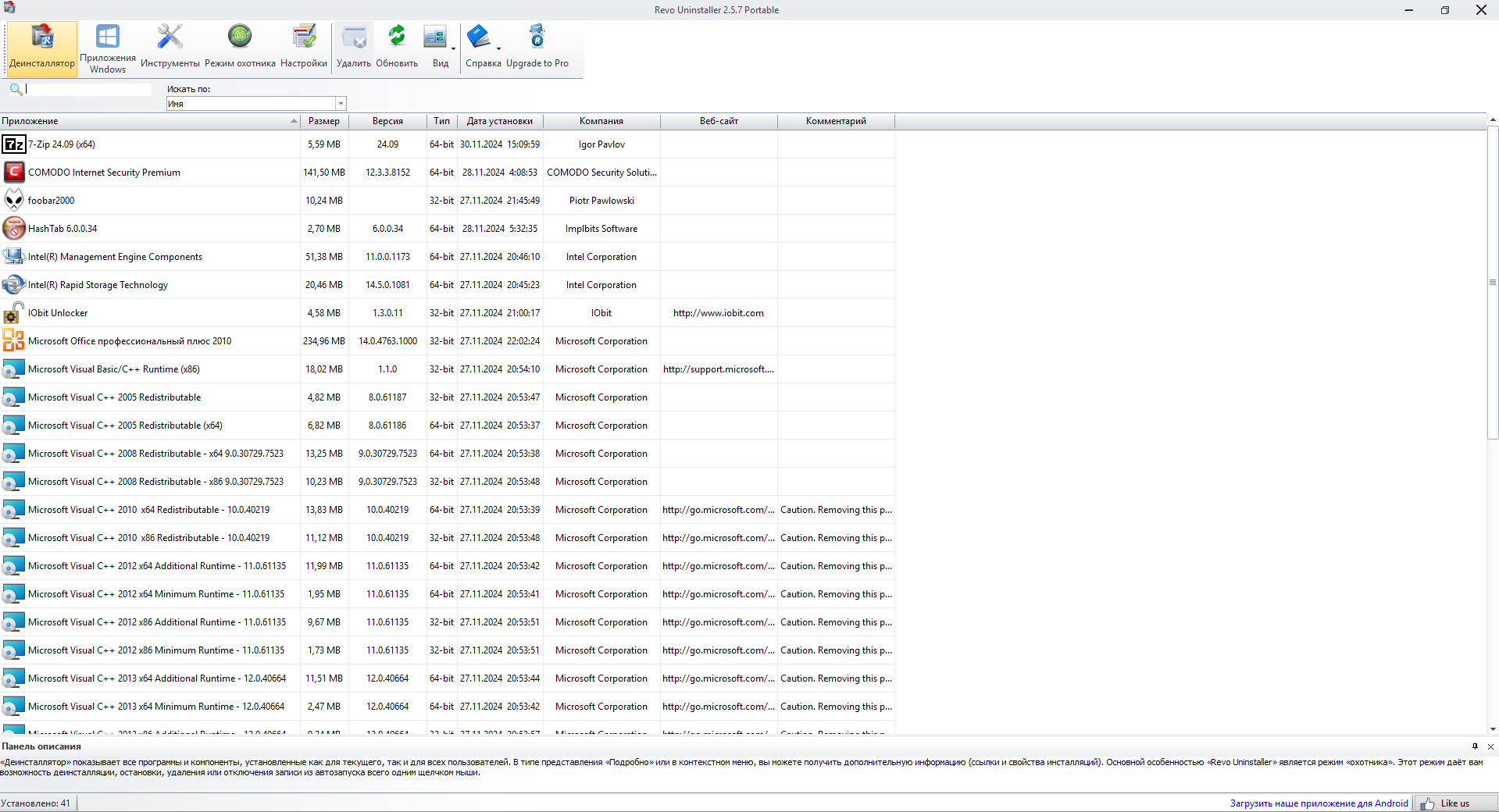Select Microsoft Visual Basic/C++ Runtime (x86) icon
The width and height of the screenshot is (1499, 812).
coord(14,369)
